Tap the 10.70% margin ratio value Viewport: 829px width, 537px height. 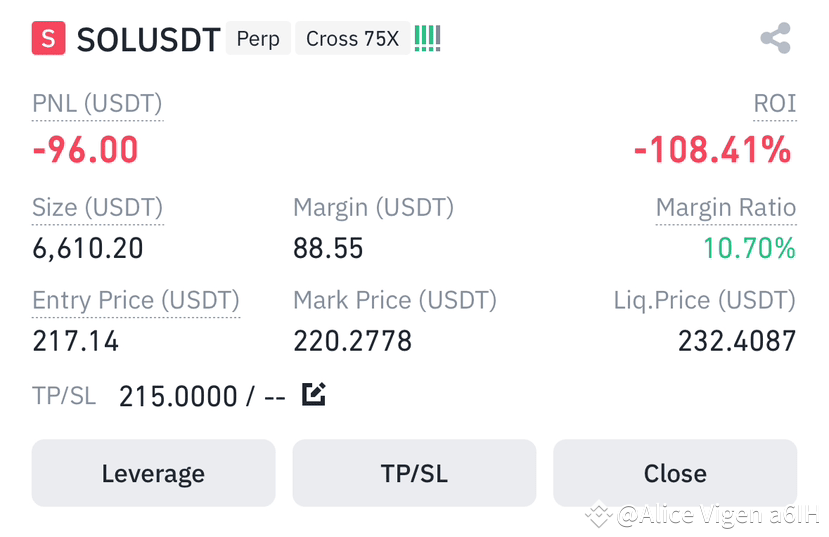point(749,248)
